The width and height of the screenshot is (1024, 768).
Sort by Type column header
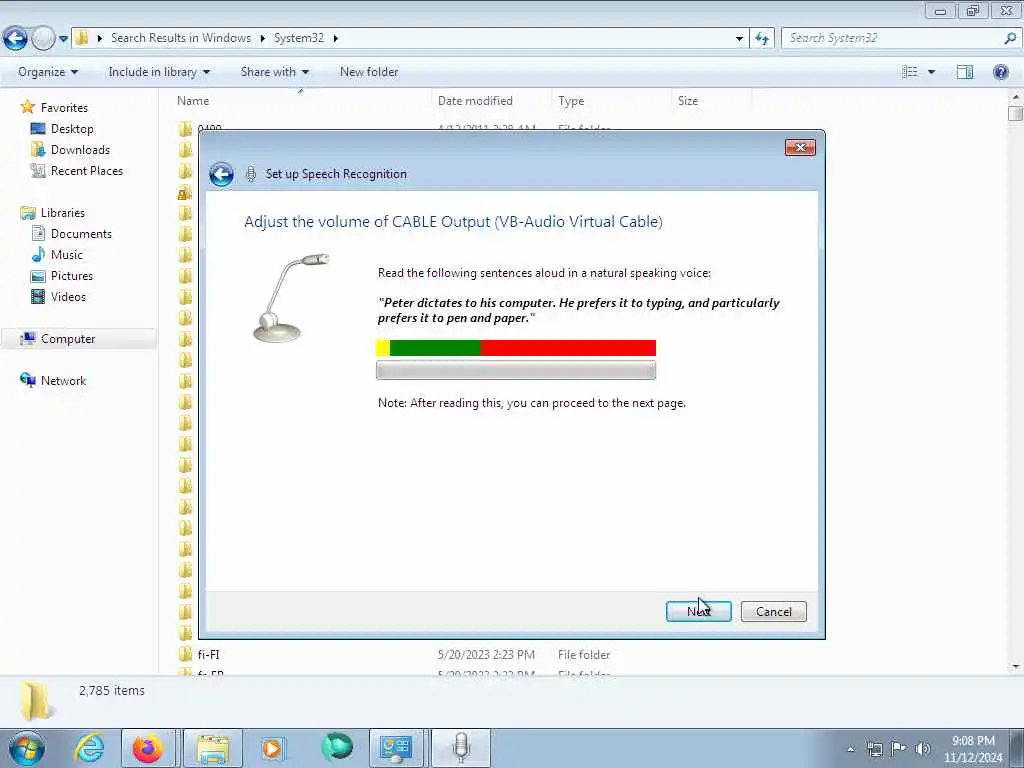pos(611,101)
